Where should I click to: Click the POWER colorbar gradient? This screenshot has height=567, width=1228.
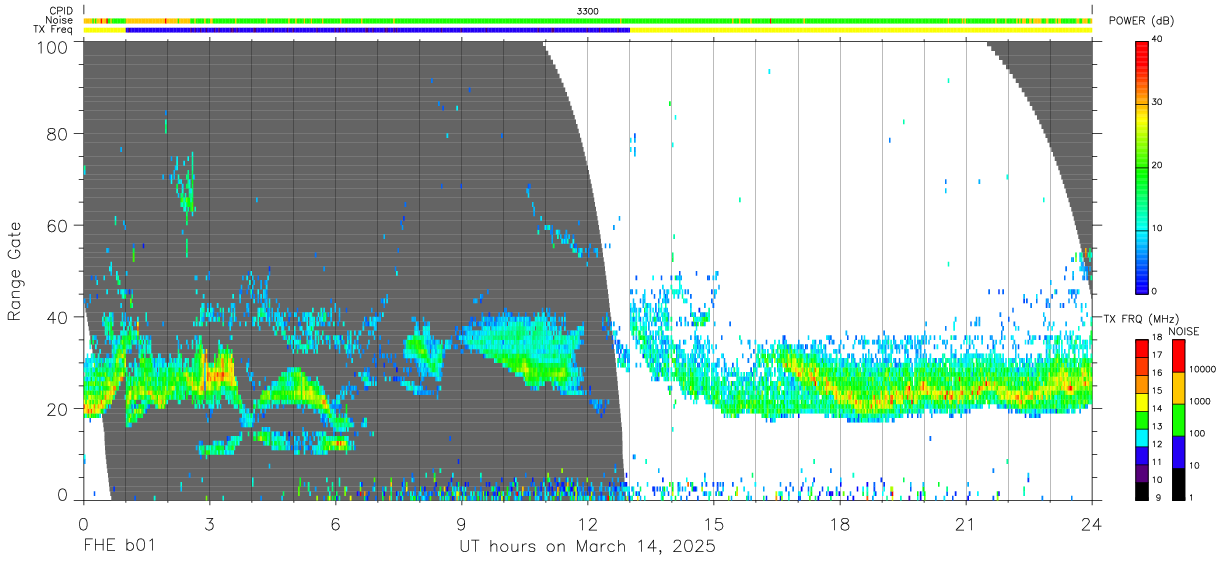1141,166
